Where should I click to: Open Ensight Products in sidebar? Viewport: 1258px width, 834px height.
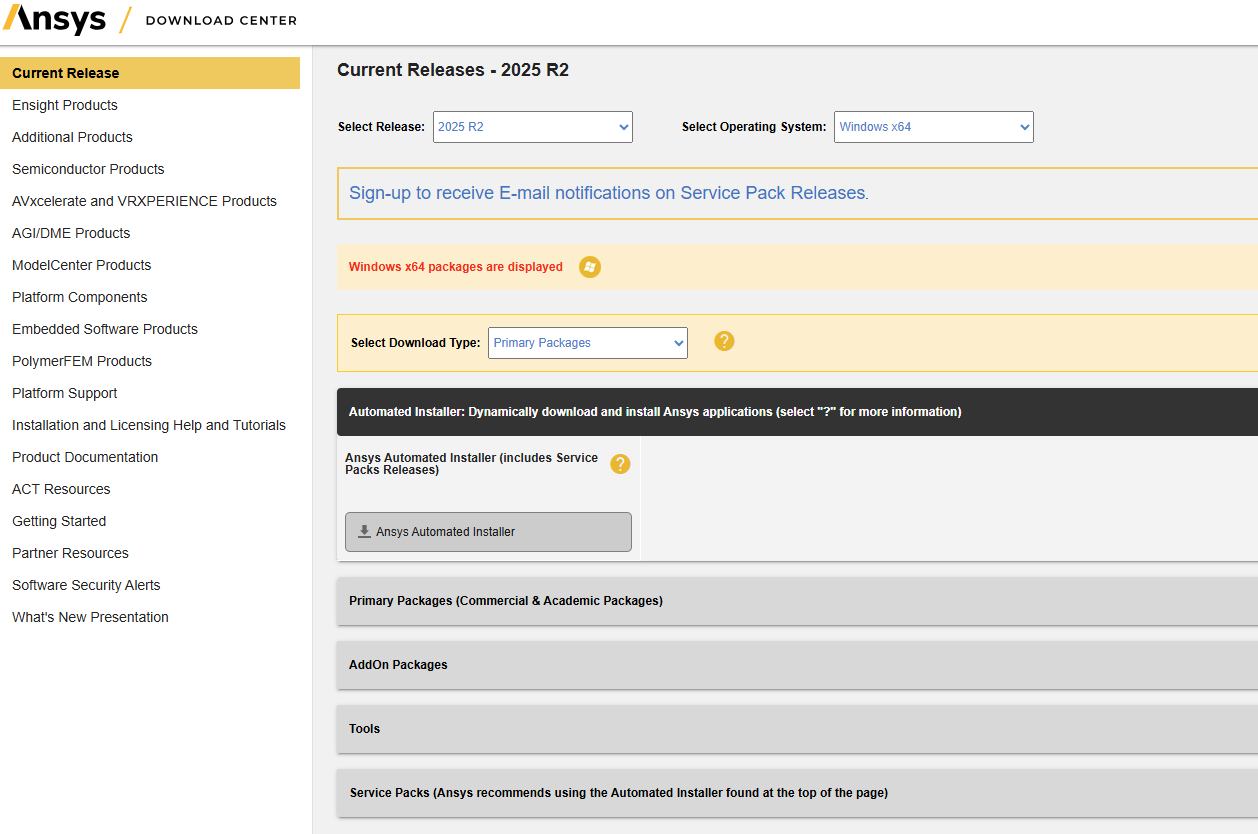[x=65, y=105]
